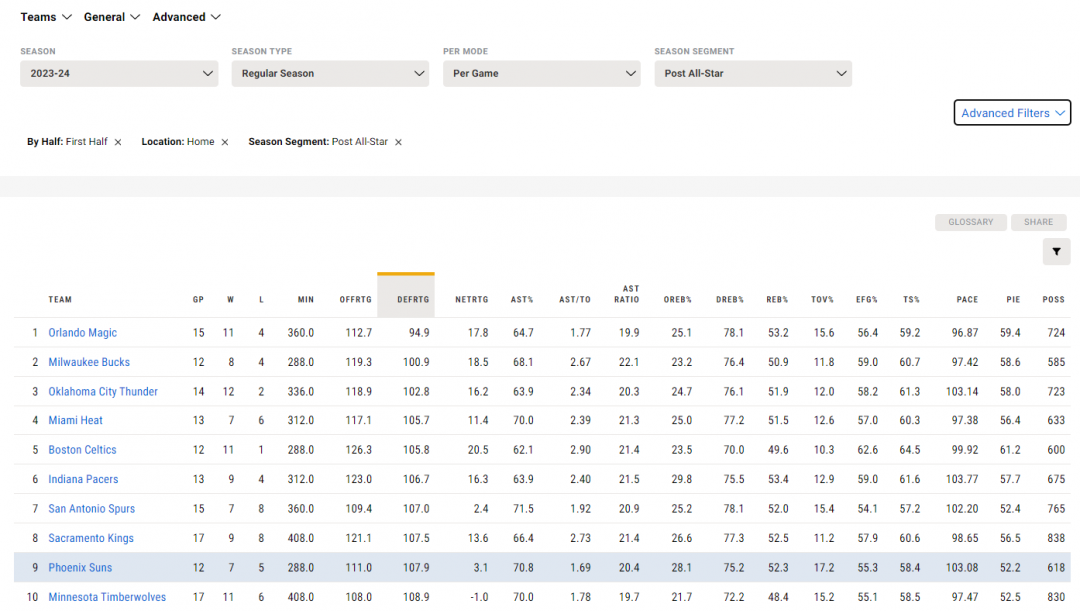Viewport: 1080px width, 611px height.
Task: Sort table by DREB% column header
Action: tap(730, 300)
